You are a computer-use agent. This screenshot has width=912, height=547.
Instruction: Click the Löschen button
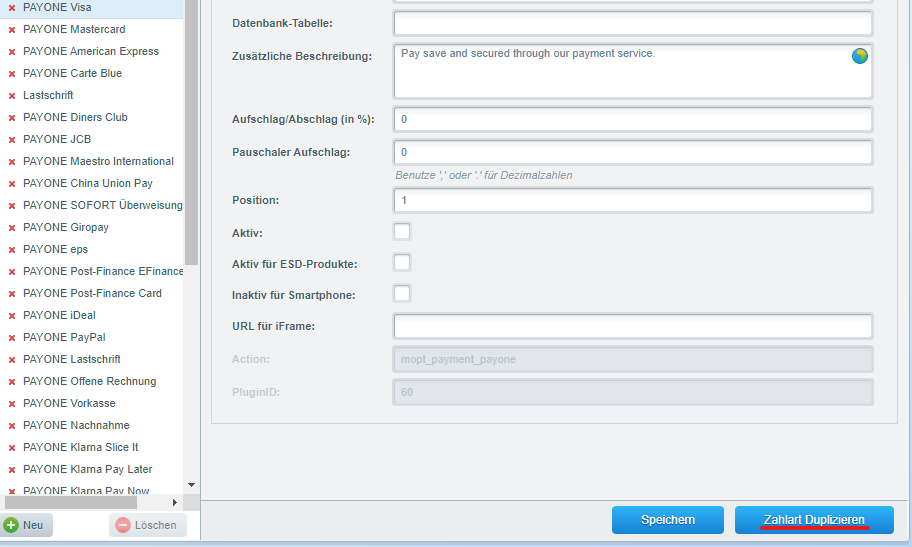pyautogui.click(x=148, y=525)
